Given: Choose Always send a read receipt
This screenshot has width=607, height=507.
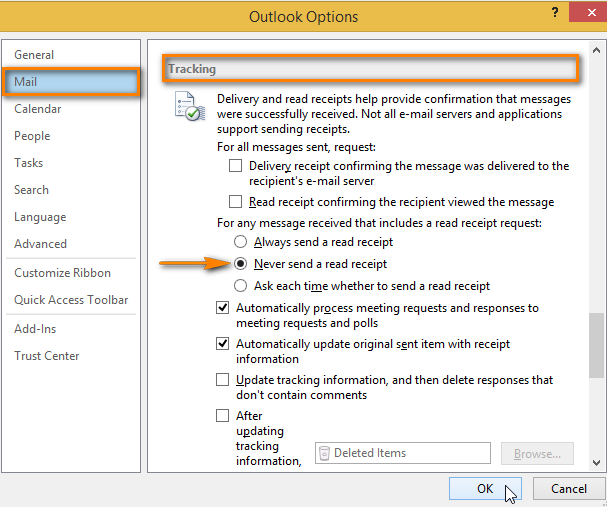Looking at the screenshot, I should [x=240, y=242].
